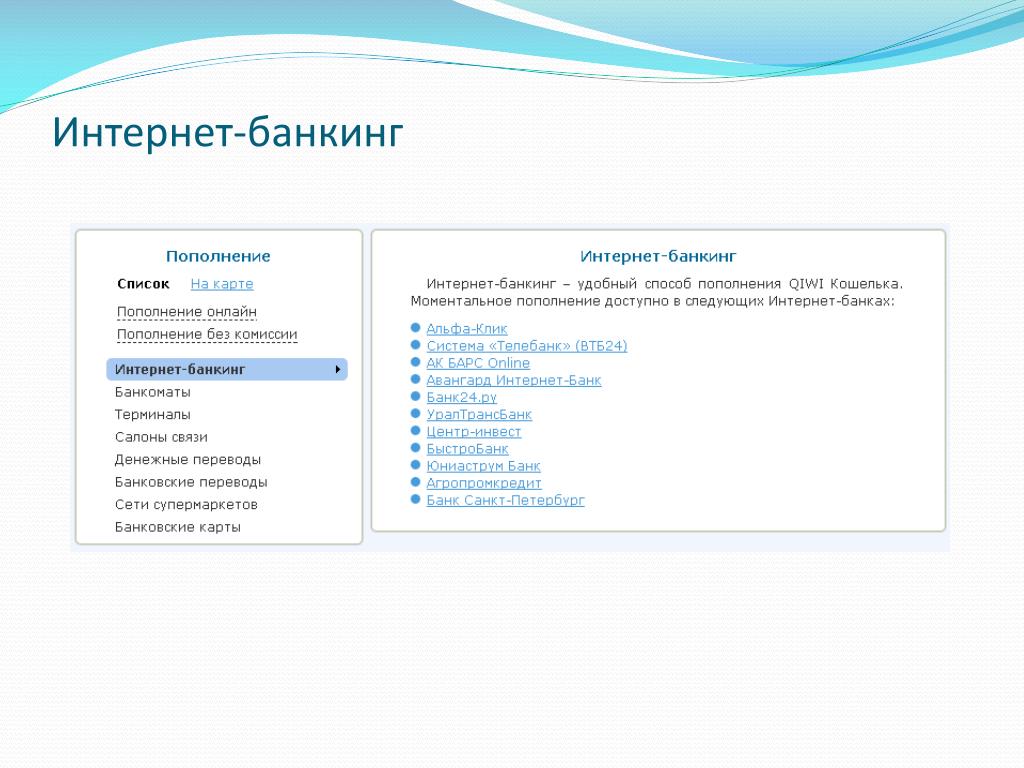Click the bullet beside Банк Санкт-Петербург
Image resolution: width=1024 pixels, height=768 pixels.
415,499
